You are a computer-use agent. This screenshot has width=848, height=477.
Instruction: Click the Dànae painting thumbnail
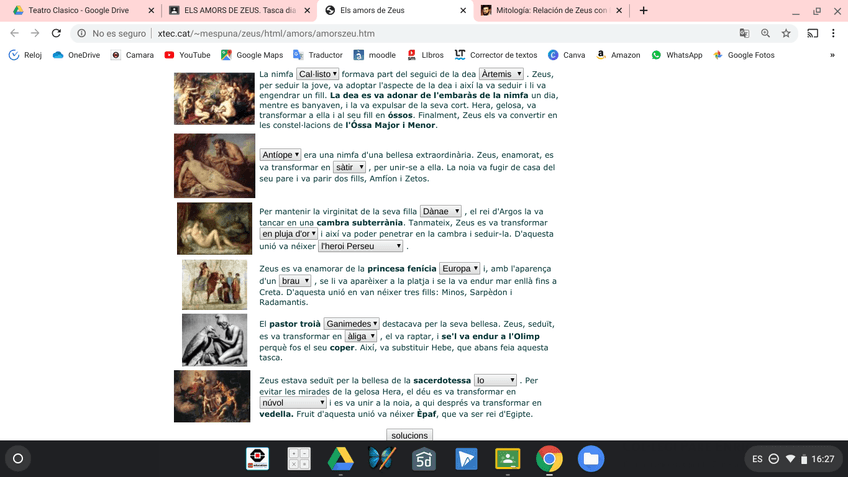coord(214,228)
